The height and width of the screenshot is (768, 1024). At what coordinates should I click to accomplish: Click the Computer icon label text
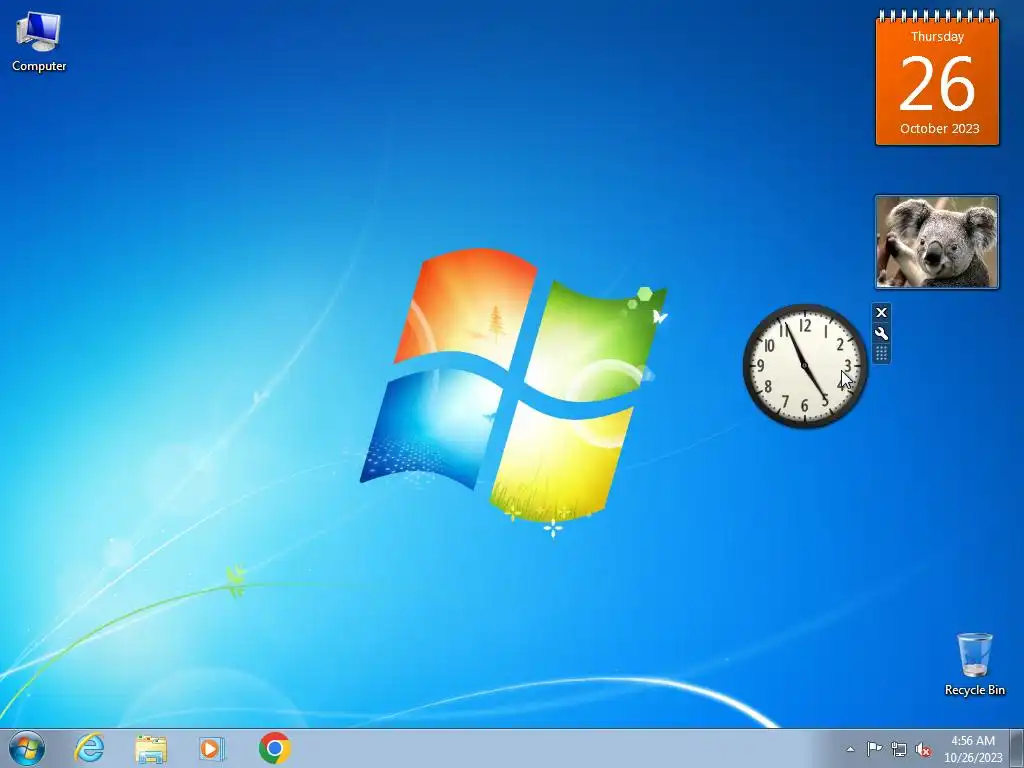coord(39,66)
